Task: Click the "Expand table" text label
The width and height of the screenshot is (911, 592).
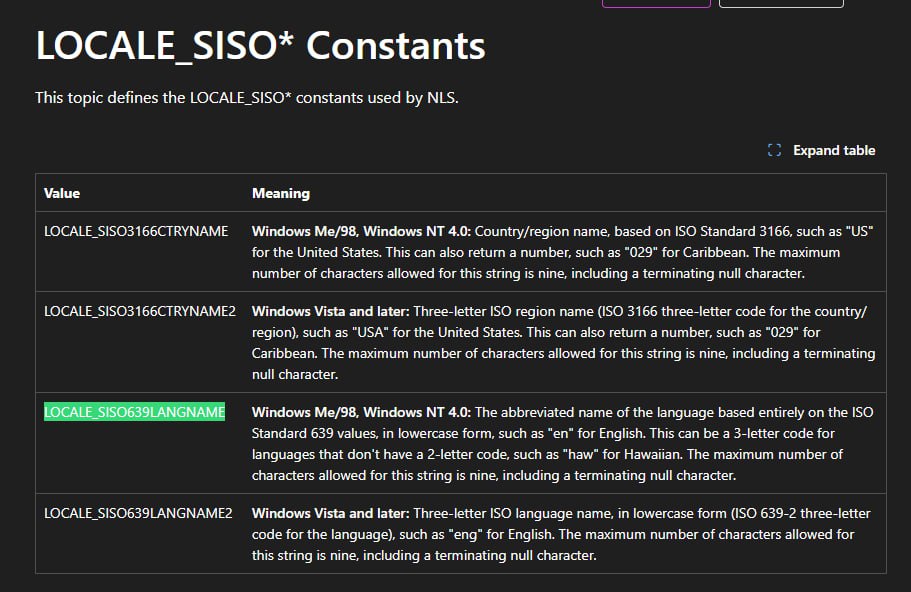Action: tap(833, 151)
